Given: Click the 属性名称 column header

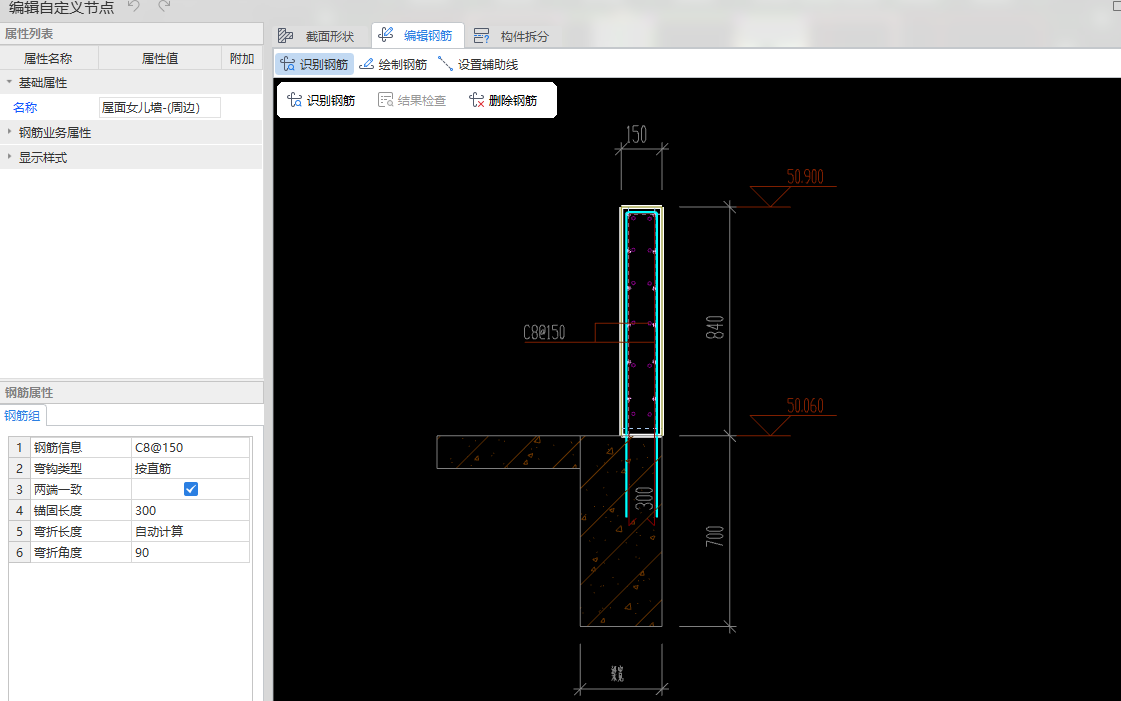Looking at the screenshot, I should tap(49, 59).
